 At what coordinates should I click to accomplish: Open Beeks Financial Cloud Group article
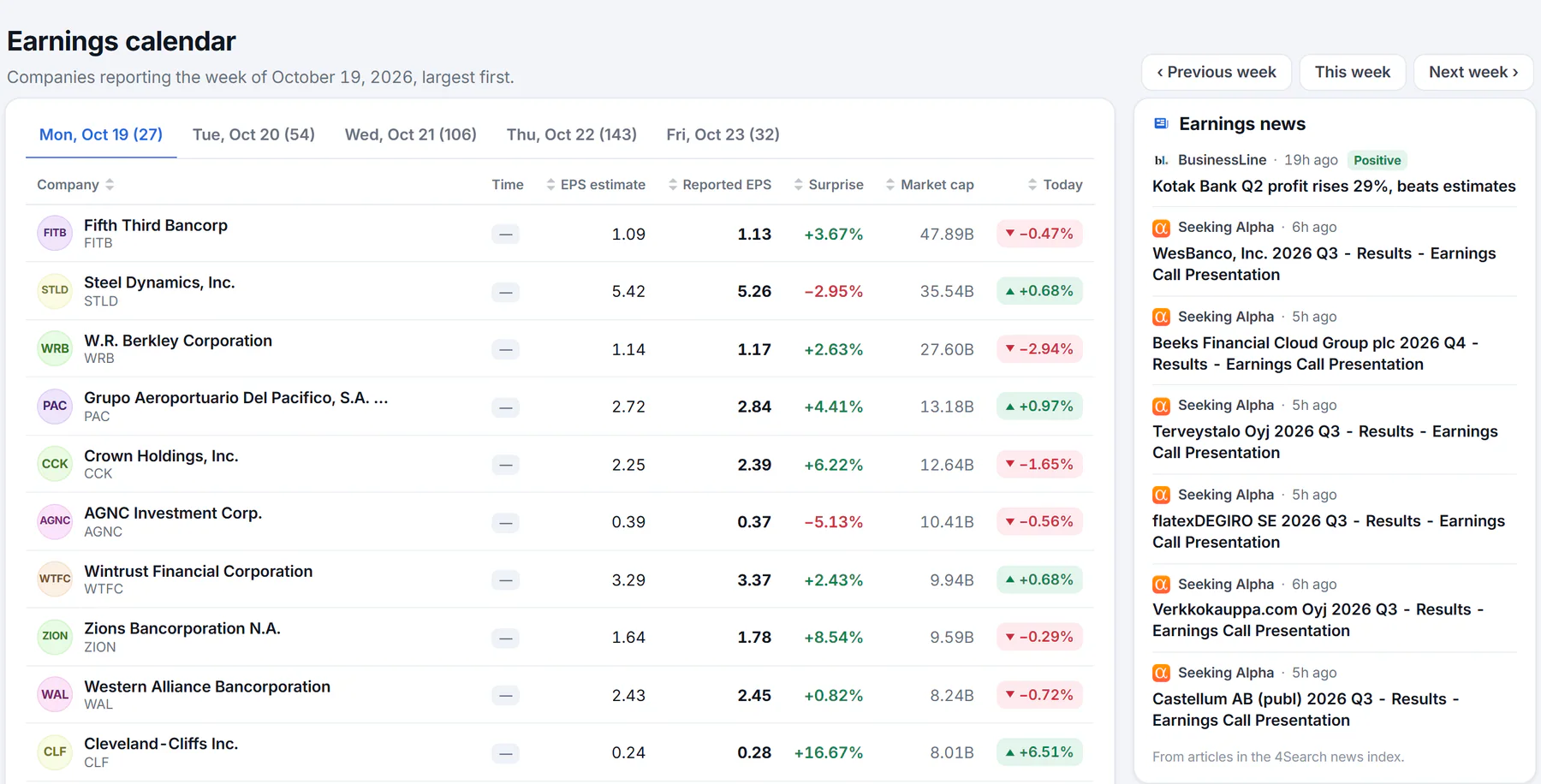pyautogui.click(x=1316, y=353)
